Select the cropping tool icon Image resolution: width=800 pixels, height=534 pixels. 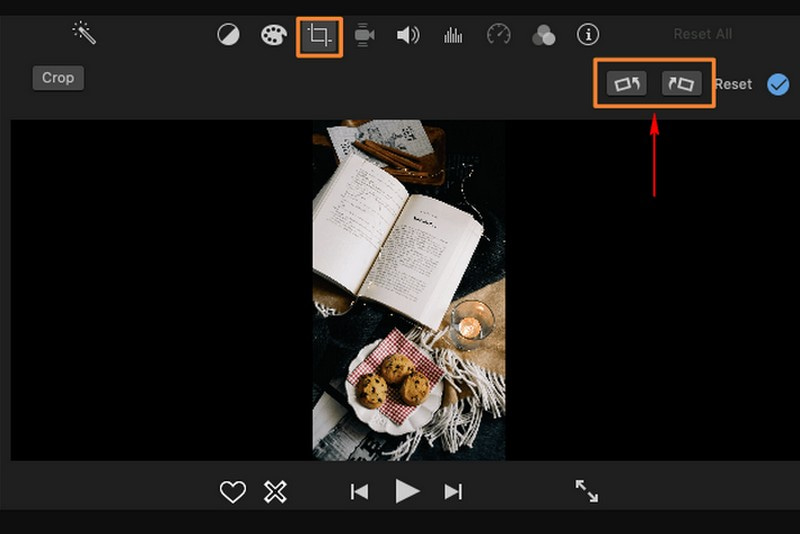pos(319,36)
